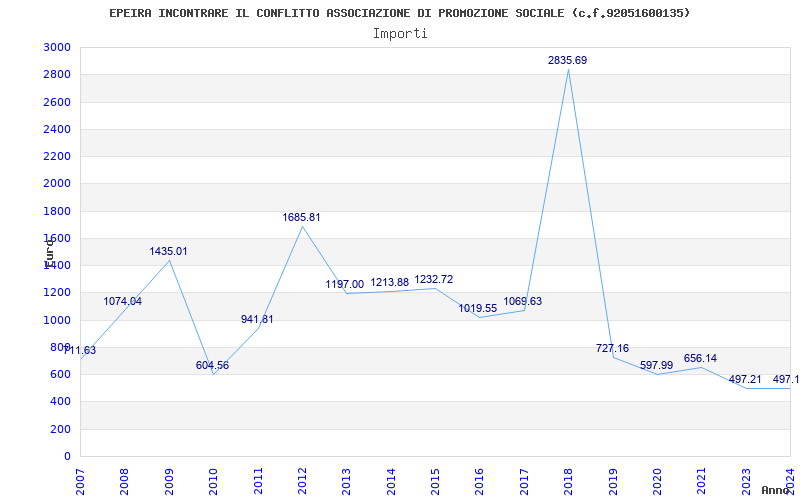
Task: Click the 1685.81 data point label
Action: pyautogui.click(x=301, y=218)
